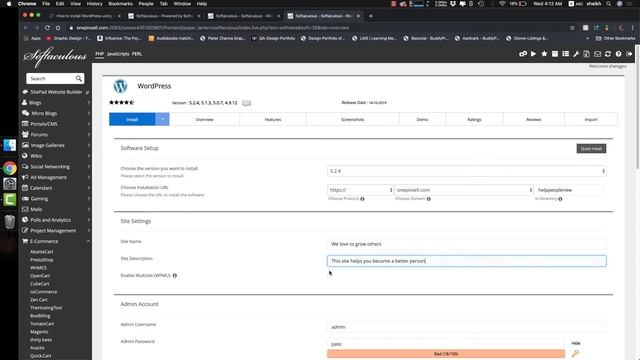Image resolution: width=640 pixels, height=360 pixels.
Task: Show info for In Directory
Action: coord(560,199)
